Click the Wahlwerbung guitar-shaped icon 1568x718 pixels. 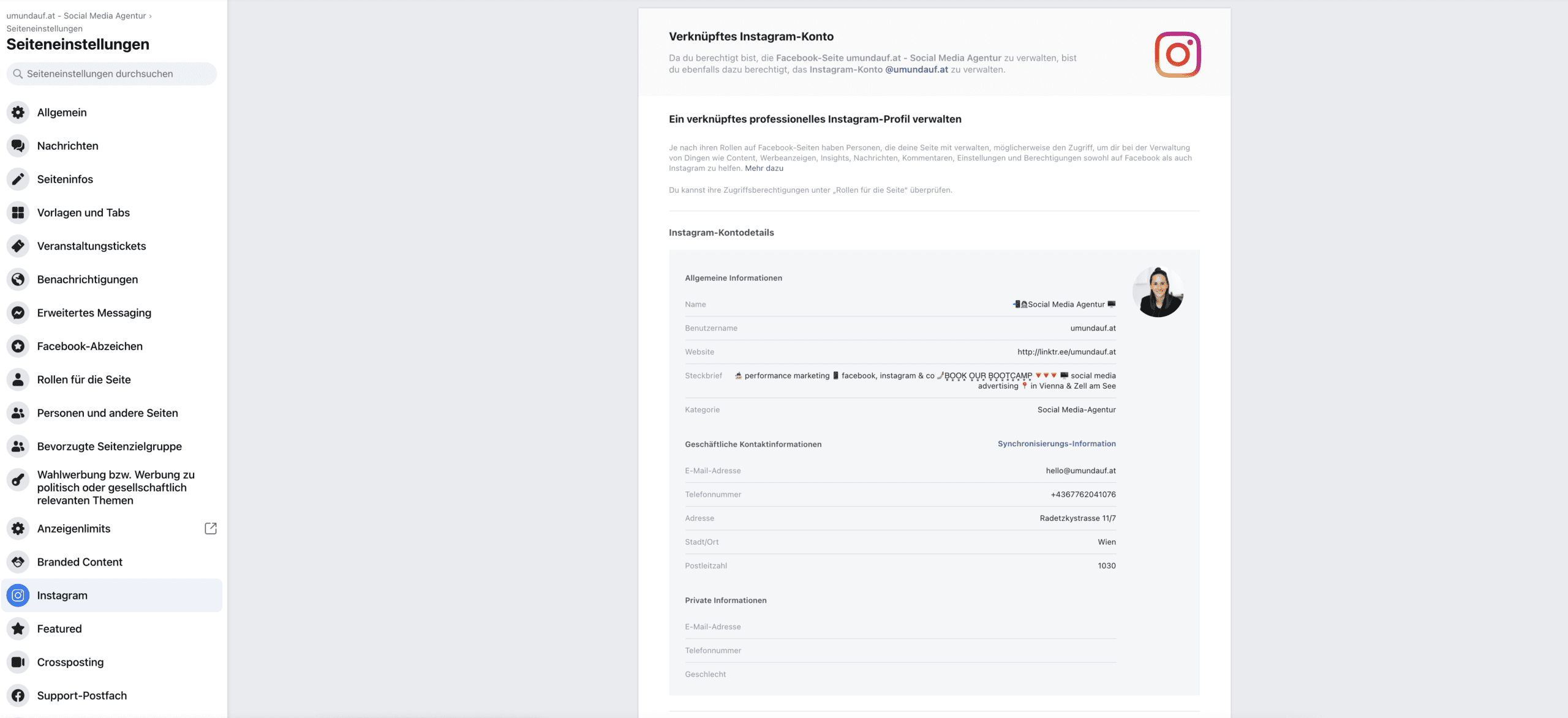18,480
